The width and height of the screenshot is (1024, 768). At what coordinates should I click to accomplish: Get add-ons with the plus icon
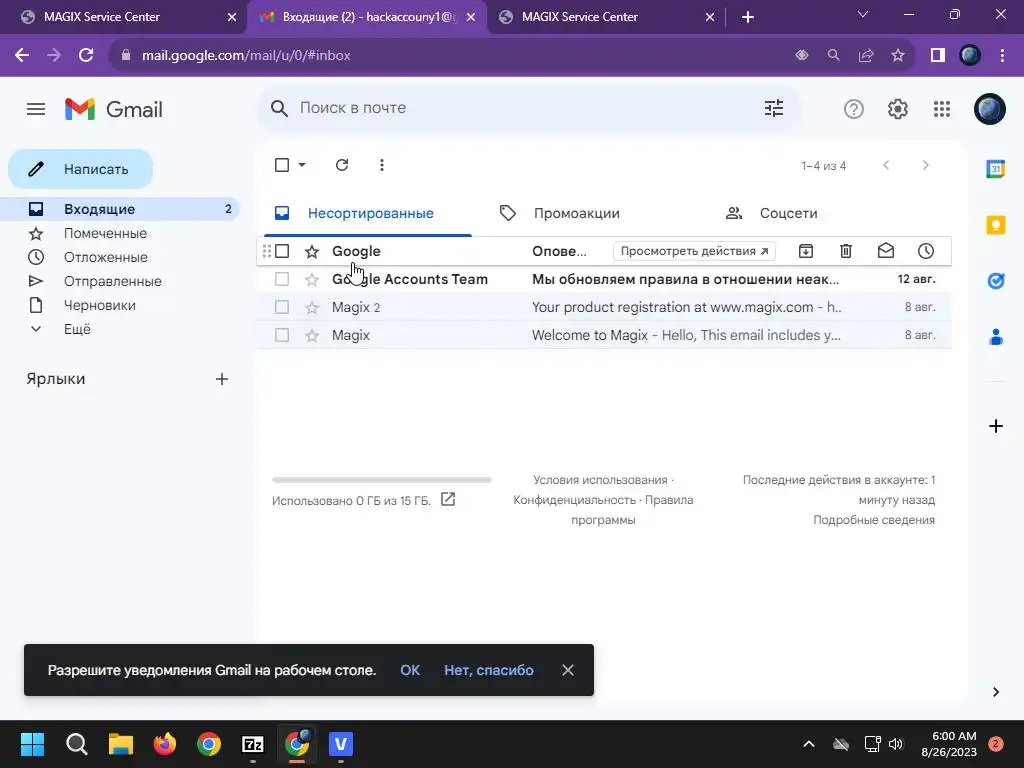(995, 426)
